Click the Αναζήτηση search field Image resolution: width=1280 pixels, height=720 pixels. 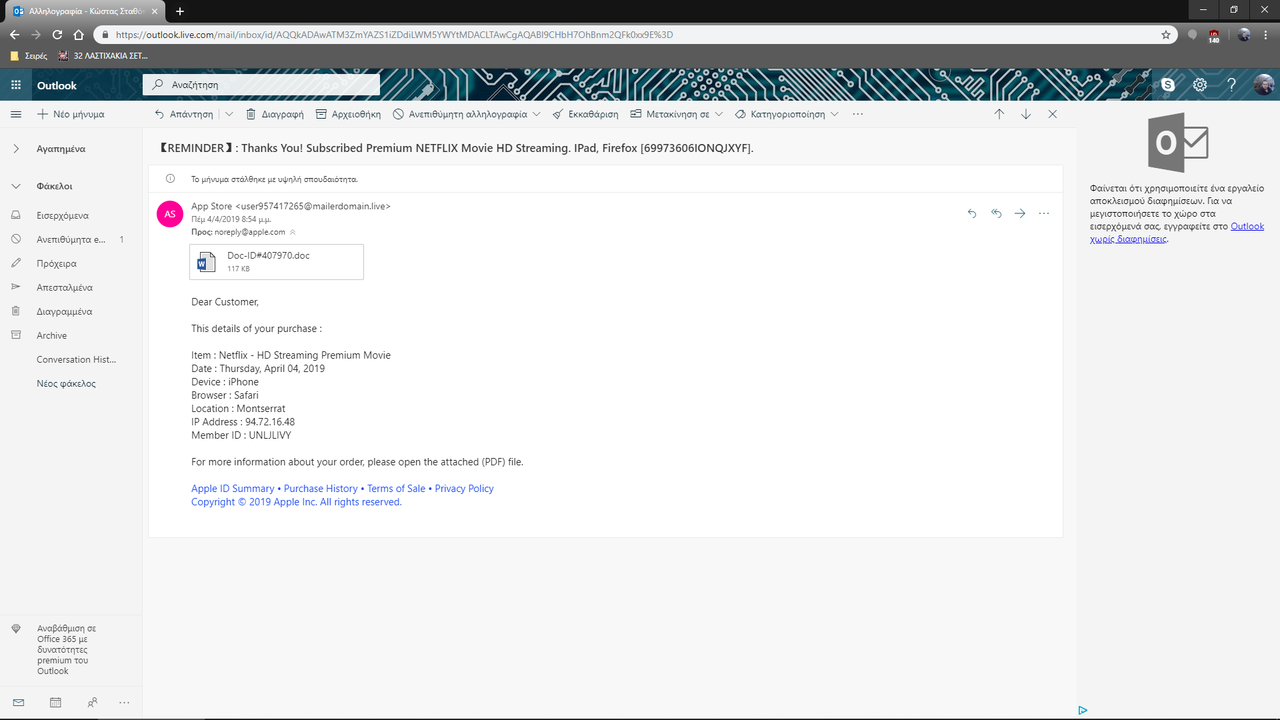[261, 85]
